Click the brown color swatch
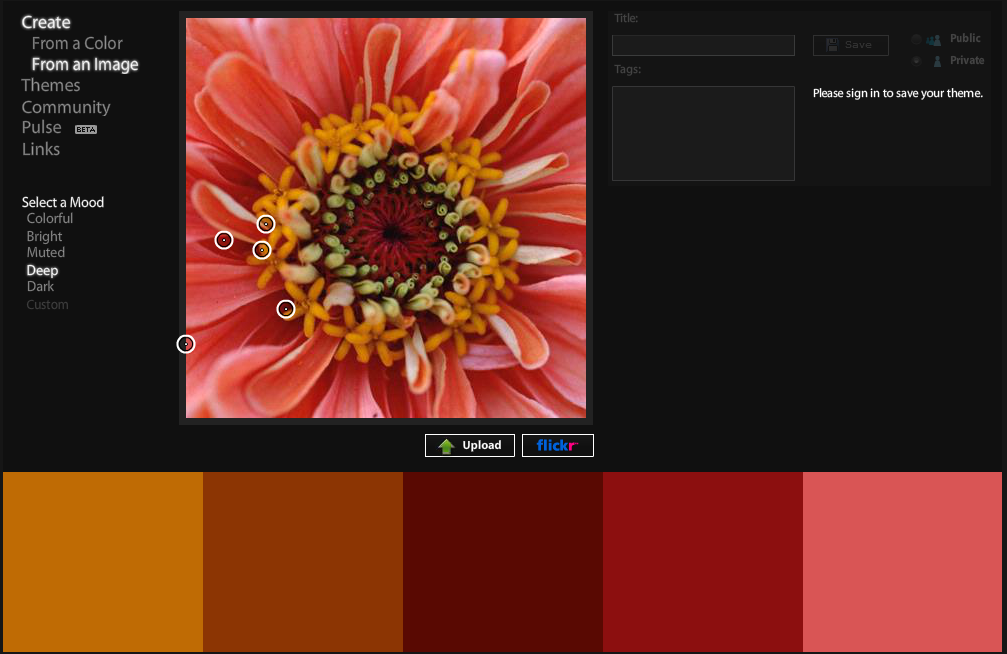 click(303, 562)
